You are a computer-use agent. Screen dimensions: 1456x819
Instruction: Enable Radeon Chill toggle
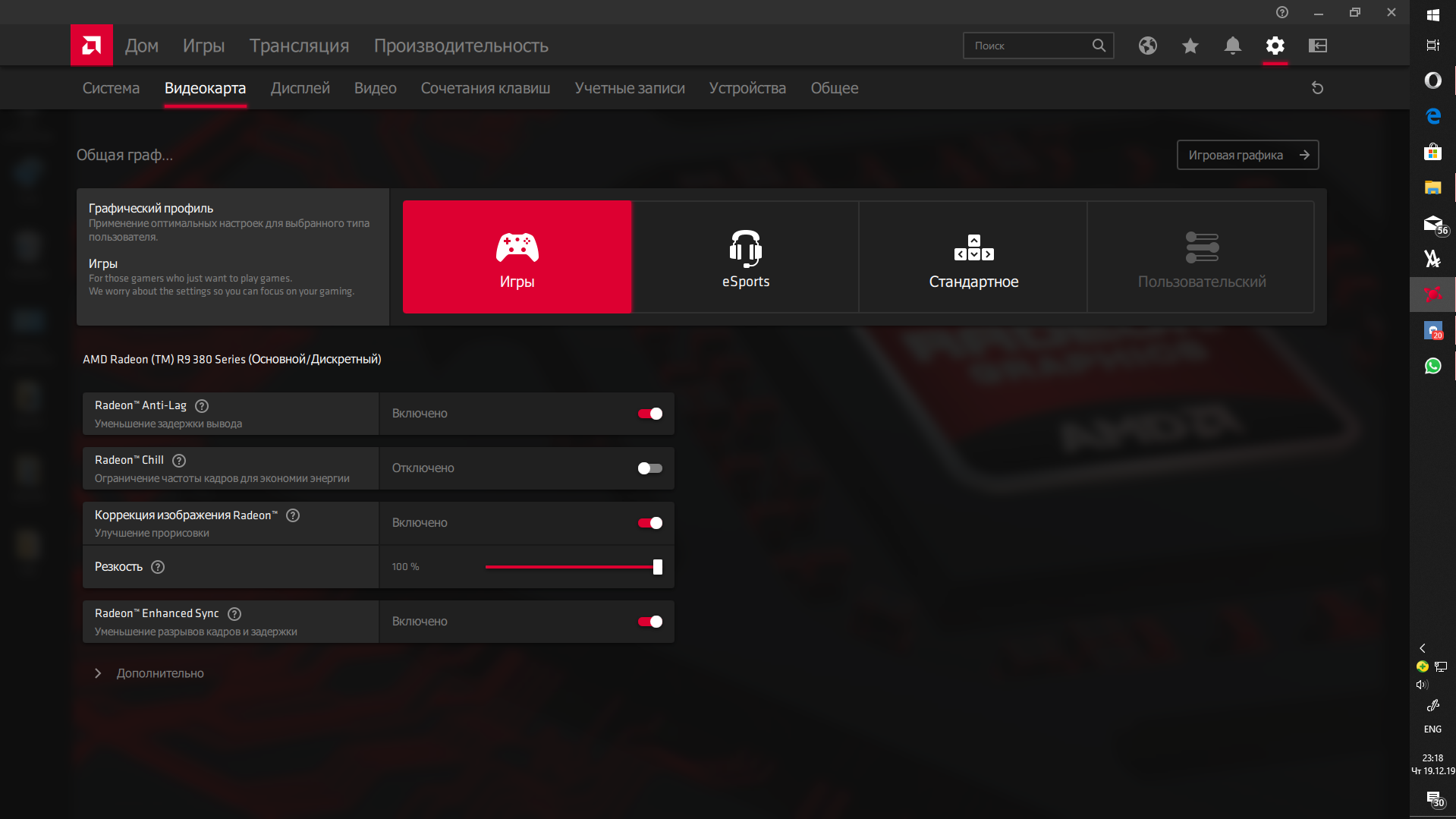coord(650,468)
